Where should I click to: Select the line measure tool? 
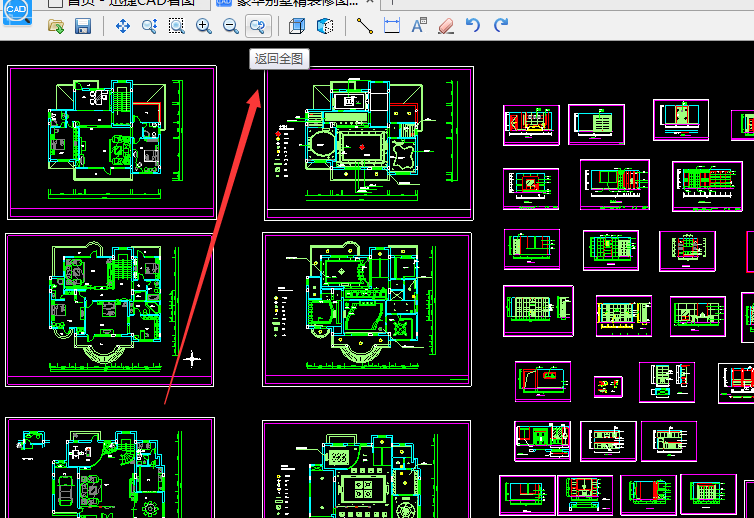click(x=365, y=26)
